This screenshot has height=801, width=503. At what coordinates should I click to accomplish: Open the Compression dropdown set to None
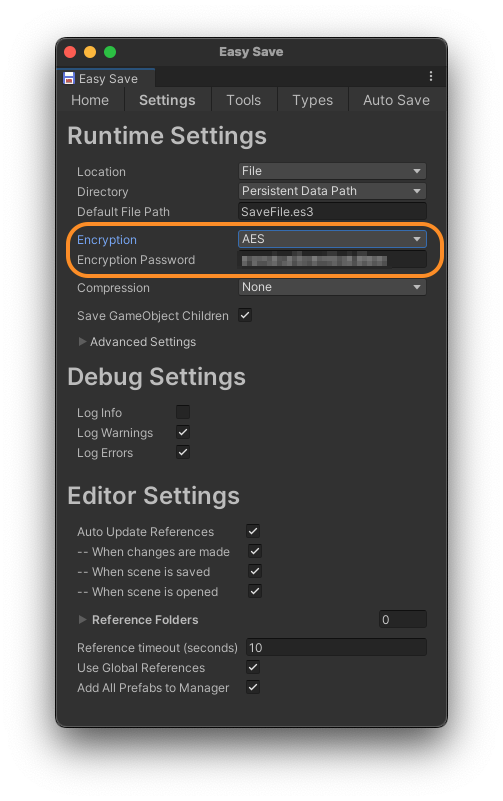332,287
